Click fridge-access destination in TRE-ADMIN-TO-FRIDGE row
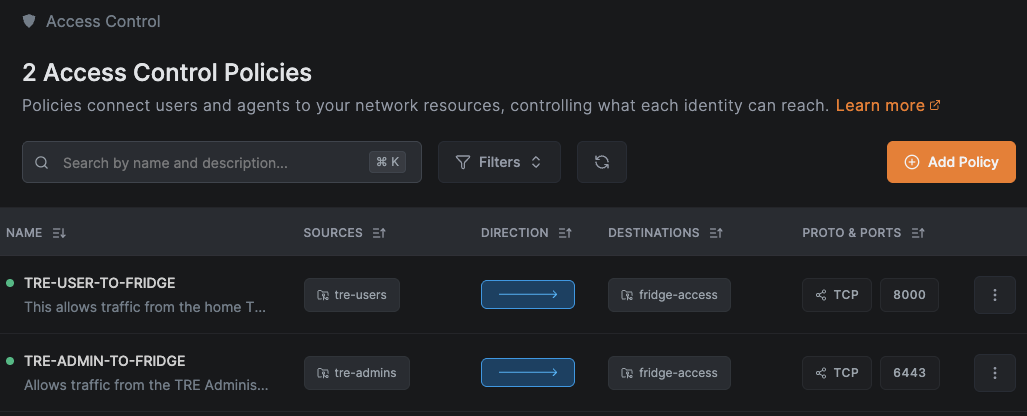This screenshot has height=416, width=1027. 669,373
